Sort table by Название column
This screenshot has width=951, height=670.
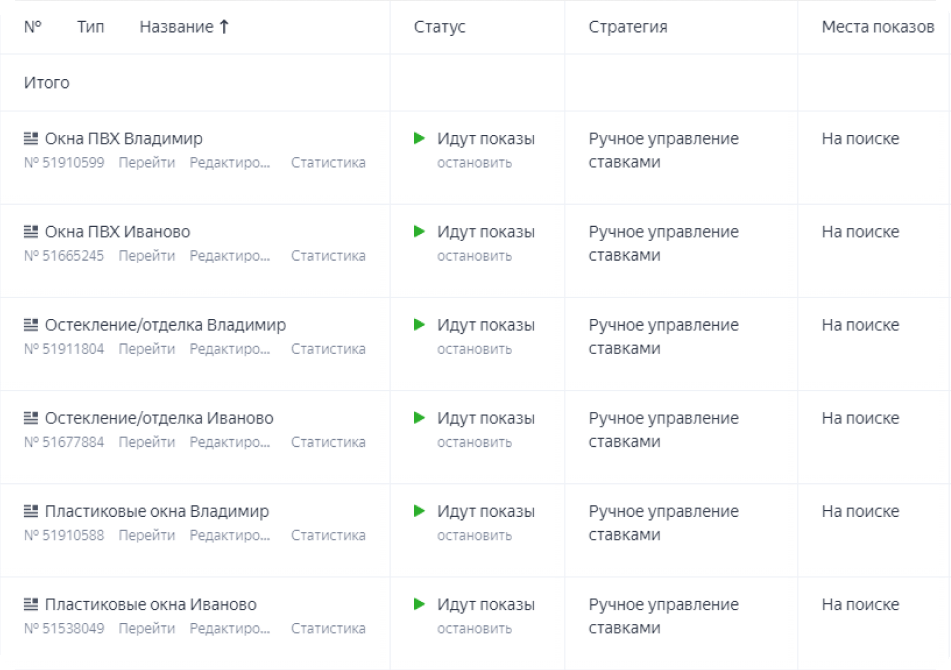click(x=184, y=27)
